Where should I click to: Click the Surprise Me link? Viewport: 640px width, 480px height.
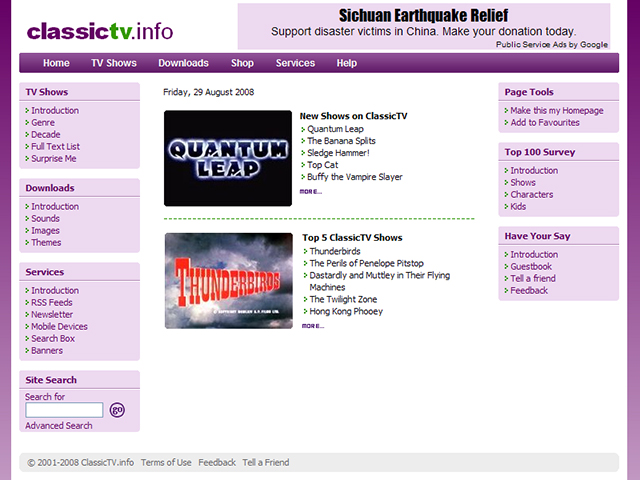pyautogui.click(x=54, y=158)
